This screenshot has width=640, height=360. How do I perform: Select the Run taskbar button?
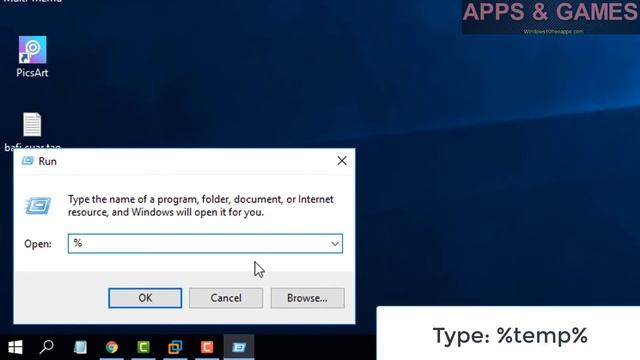pos(239,347)
